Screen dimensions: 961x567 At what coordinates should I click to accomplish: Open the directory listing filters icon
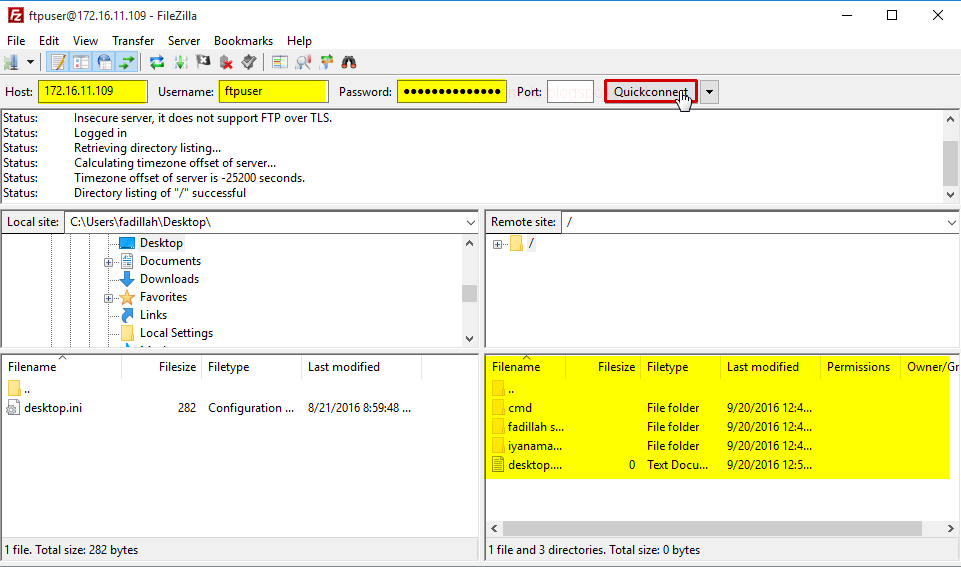coord(280,62)
